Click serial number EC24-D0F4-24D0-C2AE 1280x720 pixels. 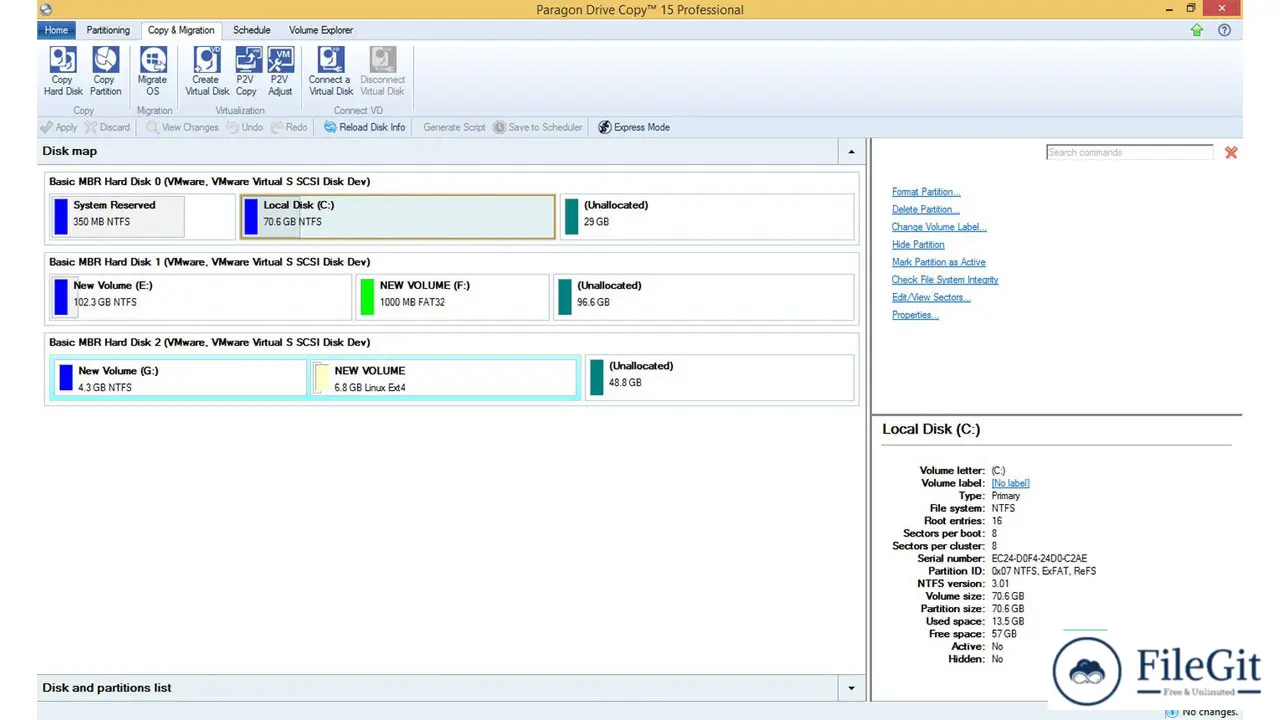click(x=1039, y=558)
